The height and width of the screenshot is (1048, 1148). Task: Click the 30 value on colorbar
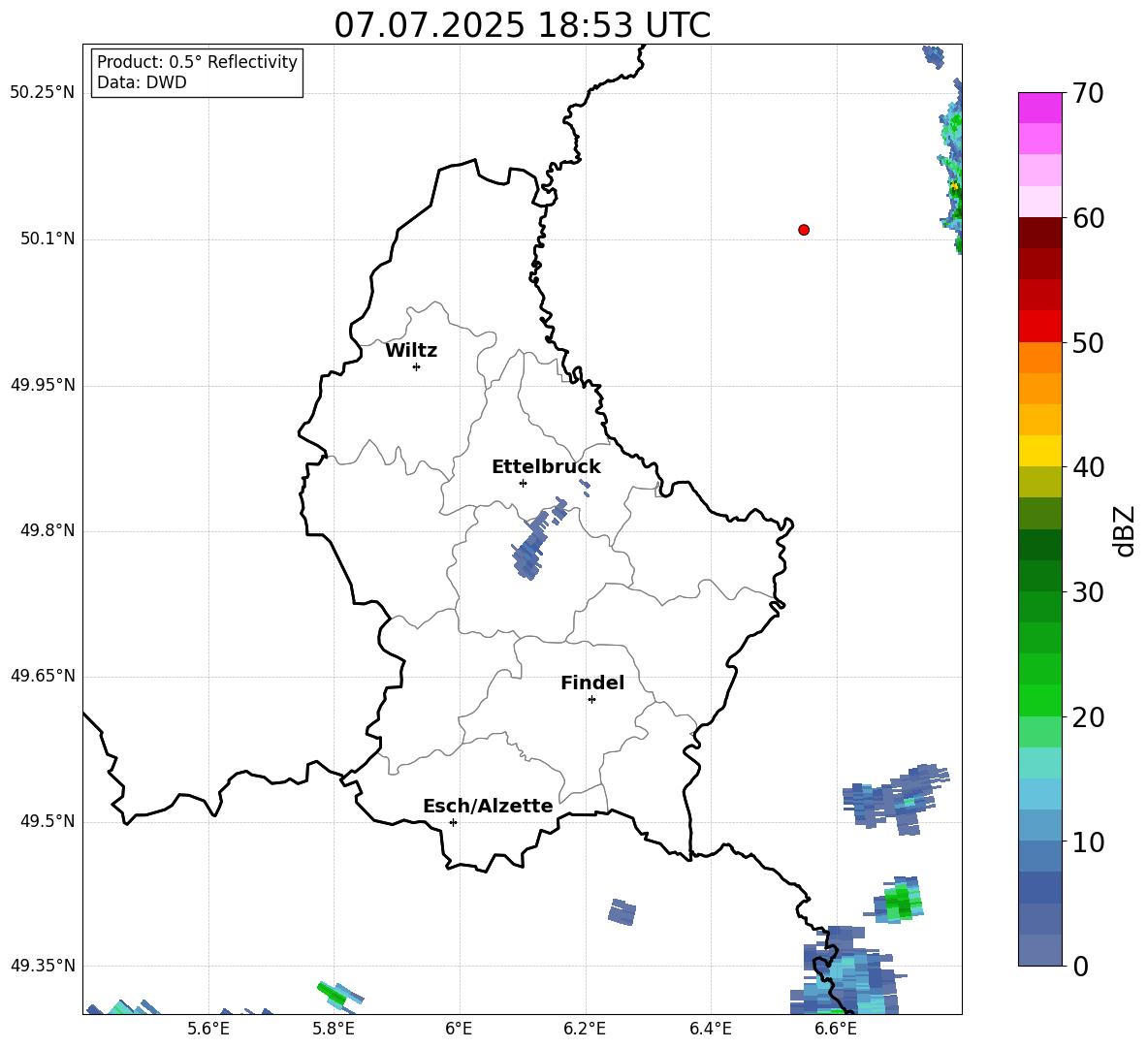pyautogui.click(x=1087, y=592)
